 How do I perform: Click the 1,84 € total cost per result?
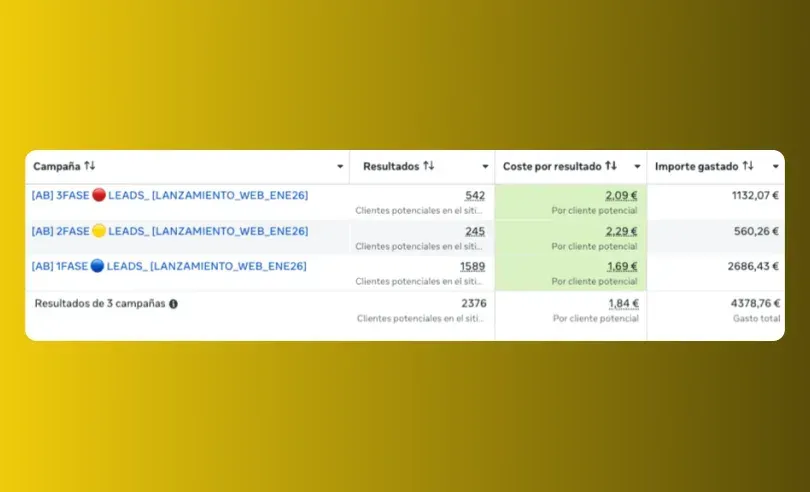pyautogui.click(x=624, y=303)
